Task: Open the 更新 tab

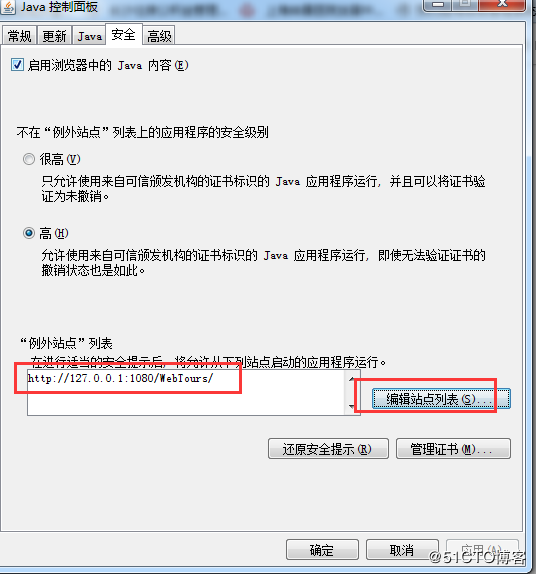Action: pos(54,36)
